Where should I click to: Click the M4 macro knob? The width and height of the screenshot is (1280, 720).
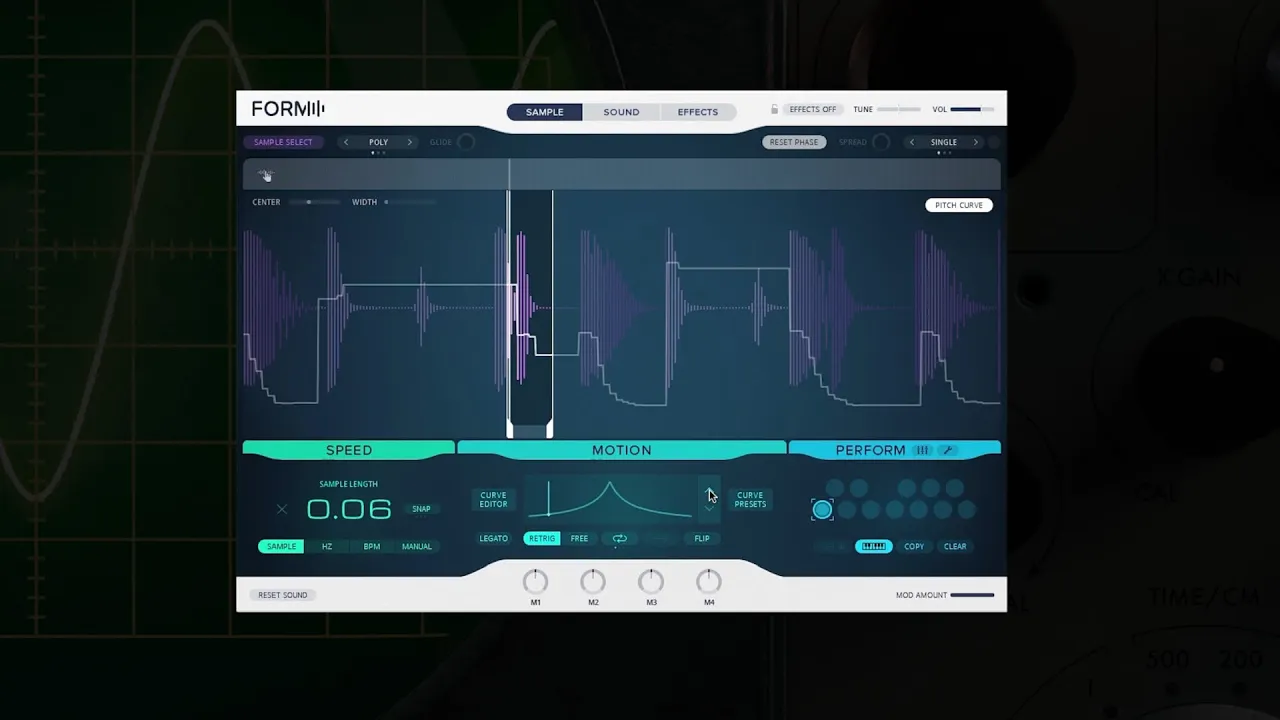tap(708, 581)
